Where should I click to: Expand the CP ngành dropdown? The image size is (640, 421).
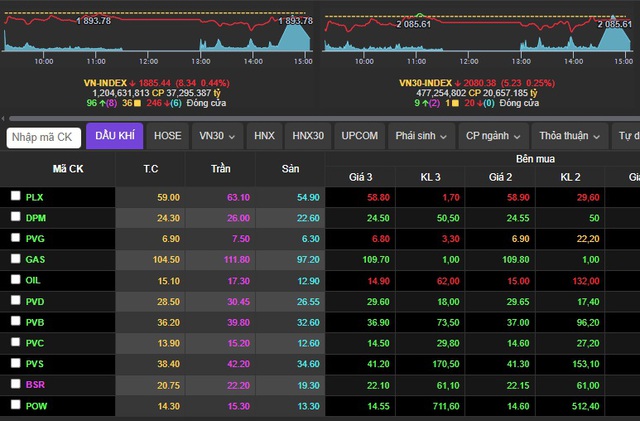pos(494,136)
